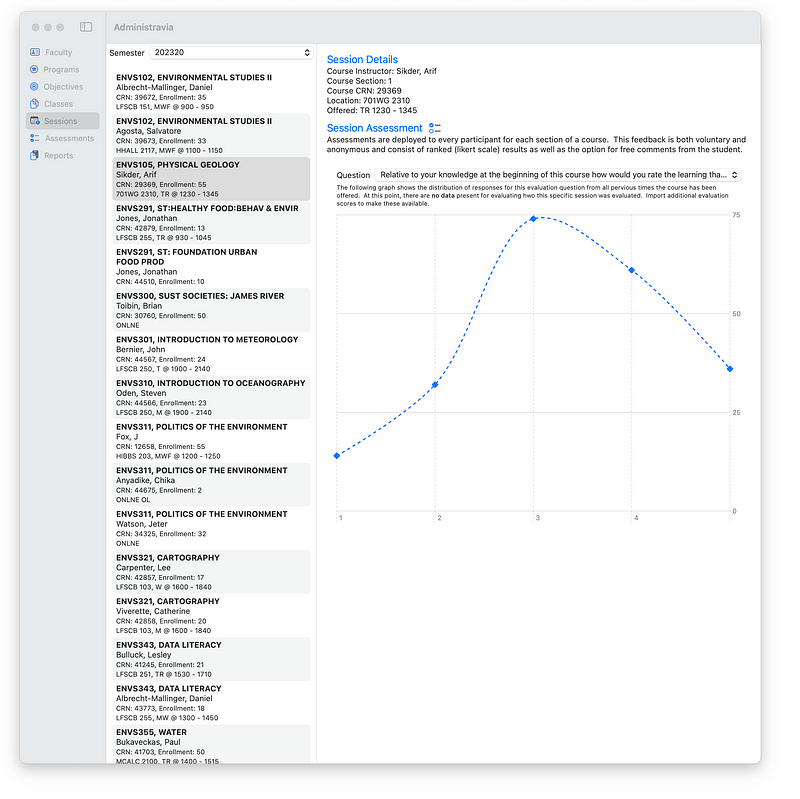Click the Course Section: 1 text
The width and height of the screenshot is (800, 799).
tap(359, 81)
